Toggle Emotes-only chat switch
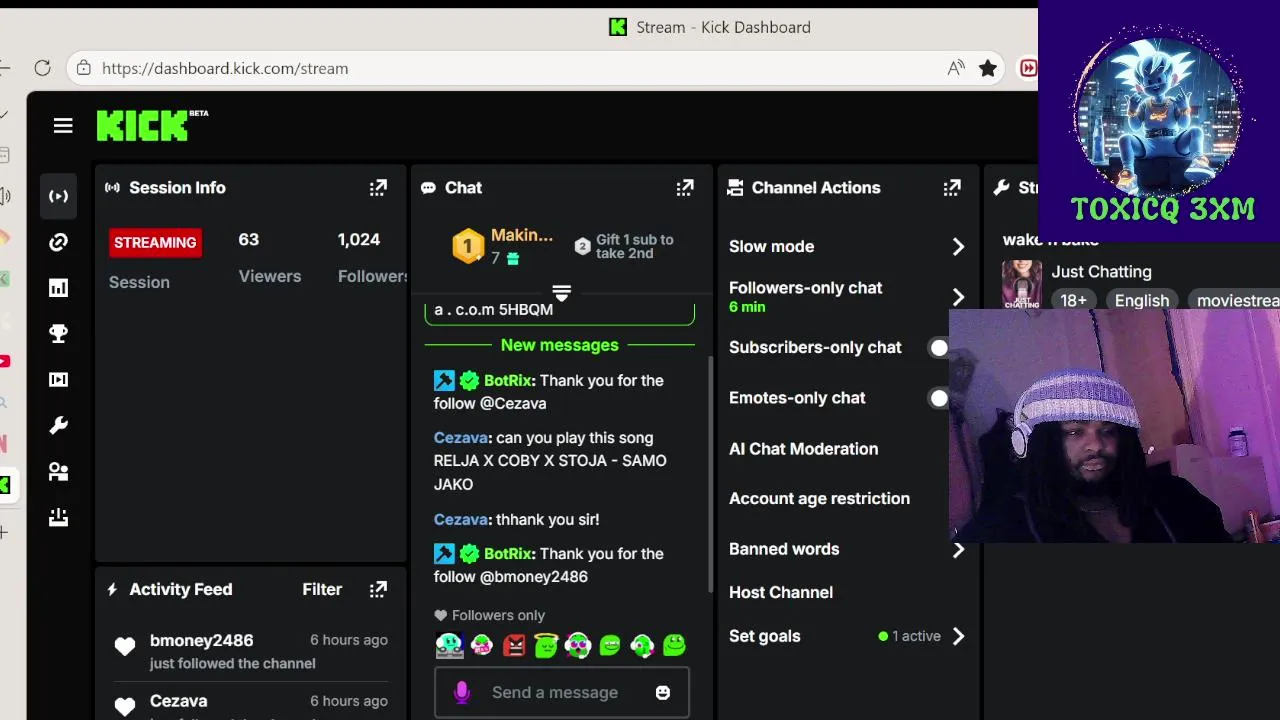Screen dimensions: 1280x720 coord(938,398)
